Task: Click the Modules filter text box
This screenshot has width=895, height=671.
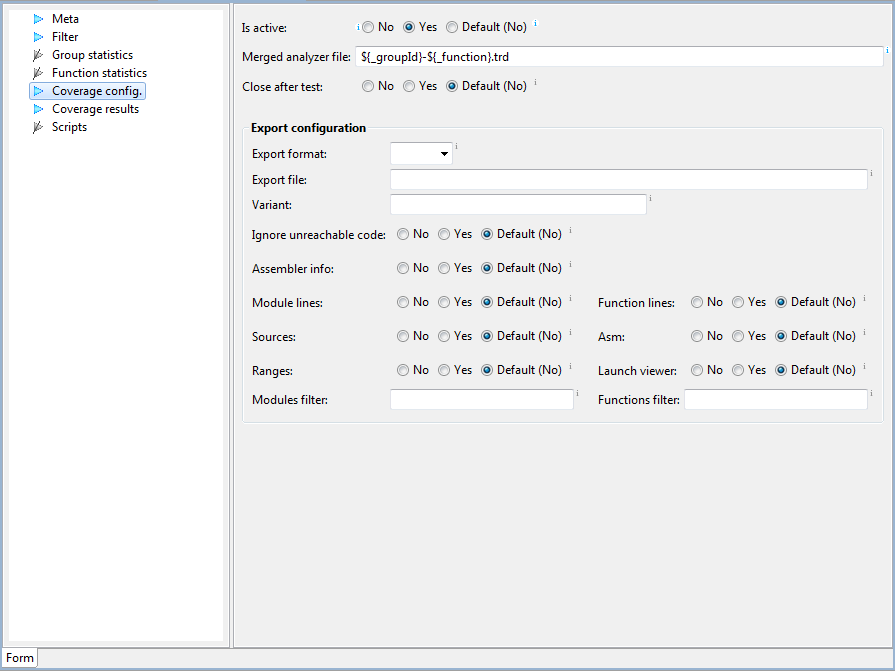Action: click(x=482, y=399)
